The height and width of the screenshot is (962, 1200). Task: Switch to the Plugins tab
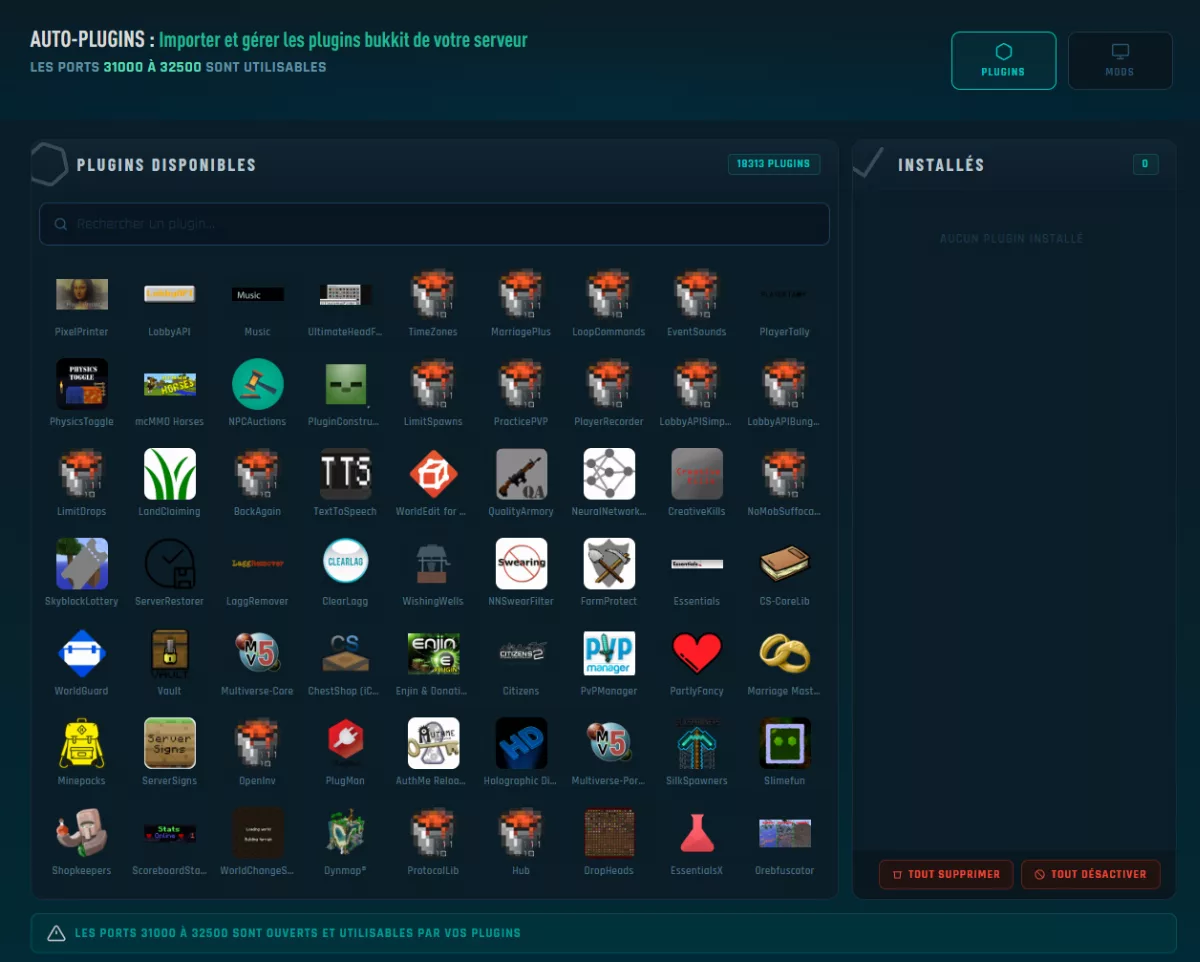coord(1004,61)
